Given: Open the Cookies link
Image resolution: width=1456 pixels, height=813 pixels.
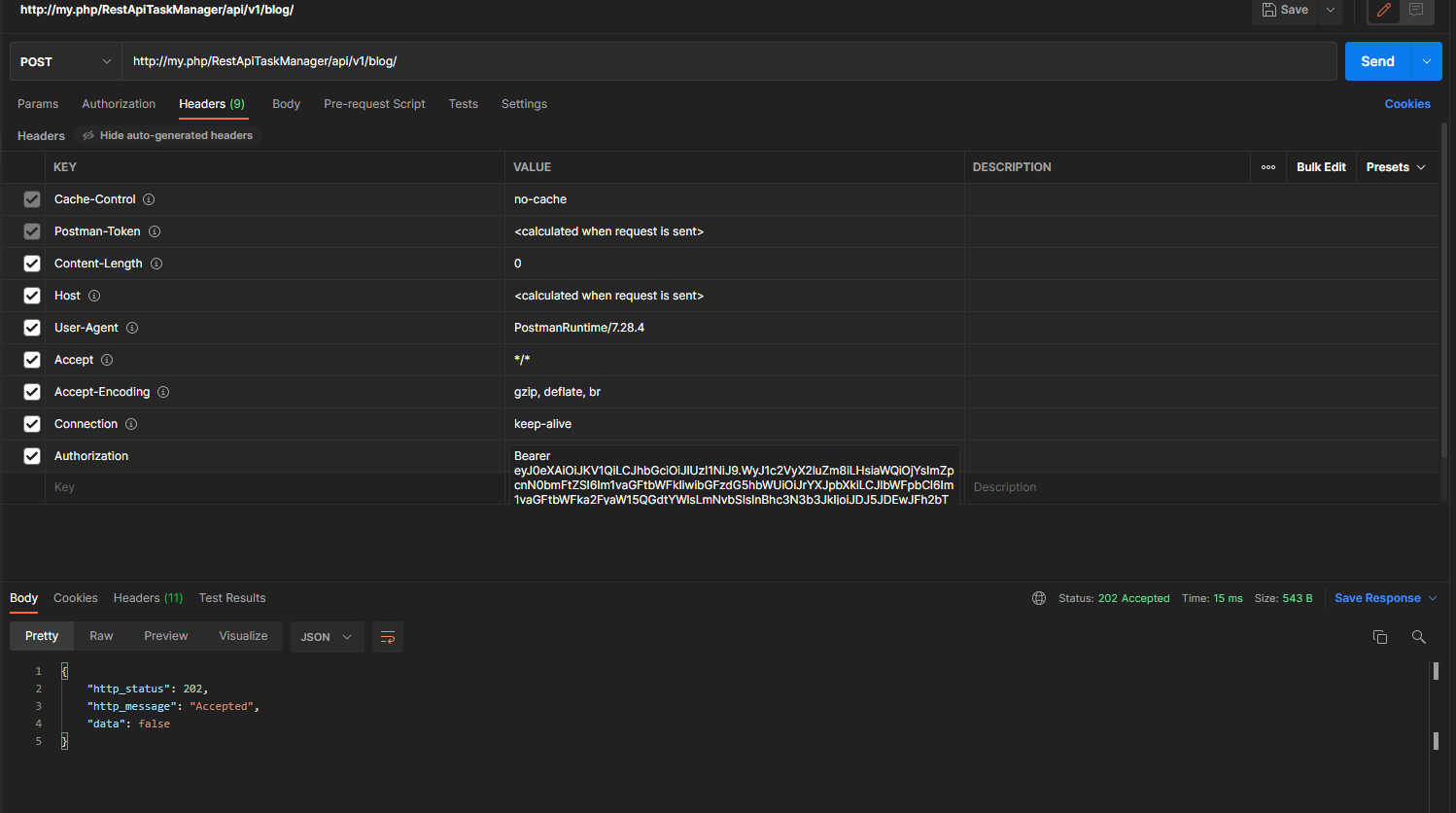Looking at the screenshot, I should point(1407,104).
